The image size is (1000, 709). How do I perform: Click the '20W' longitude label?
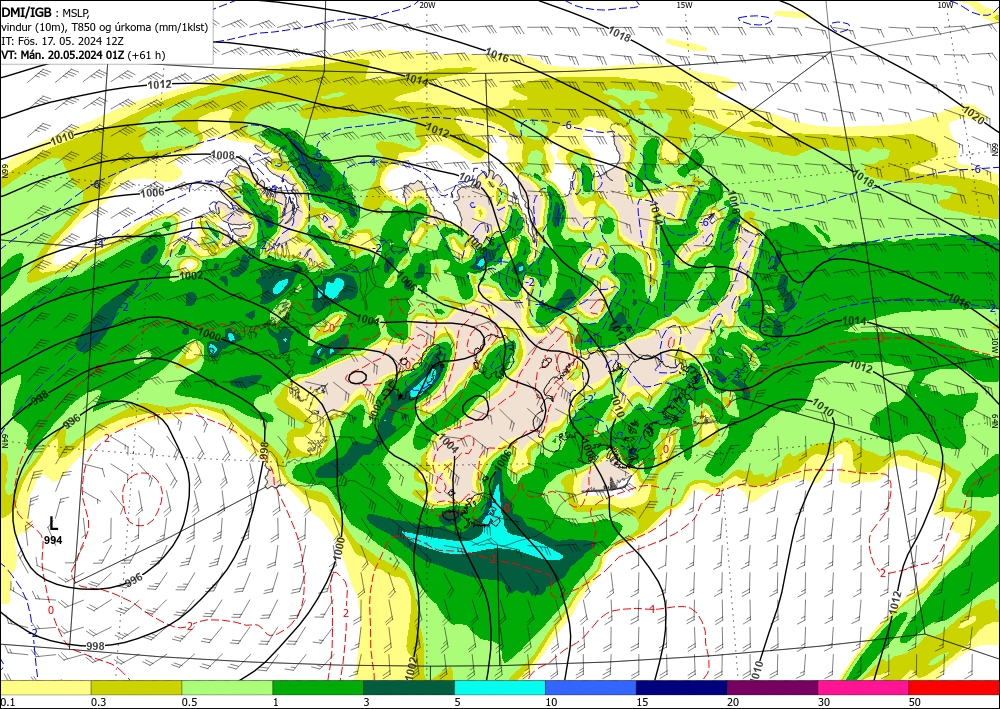(427, 5)
